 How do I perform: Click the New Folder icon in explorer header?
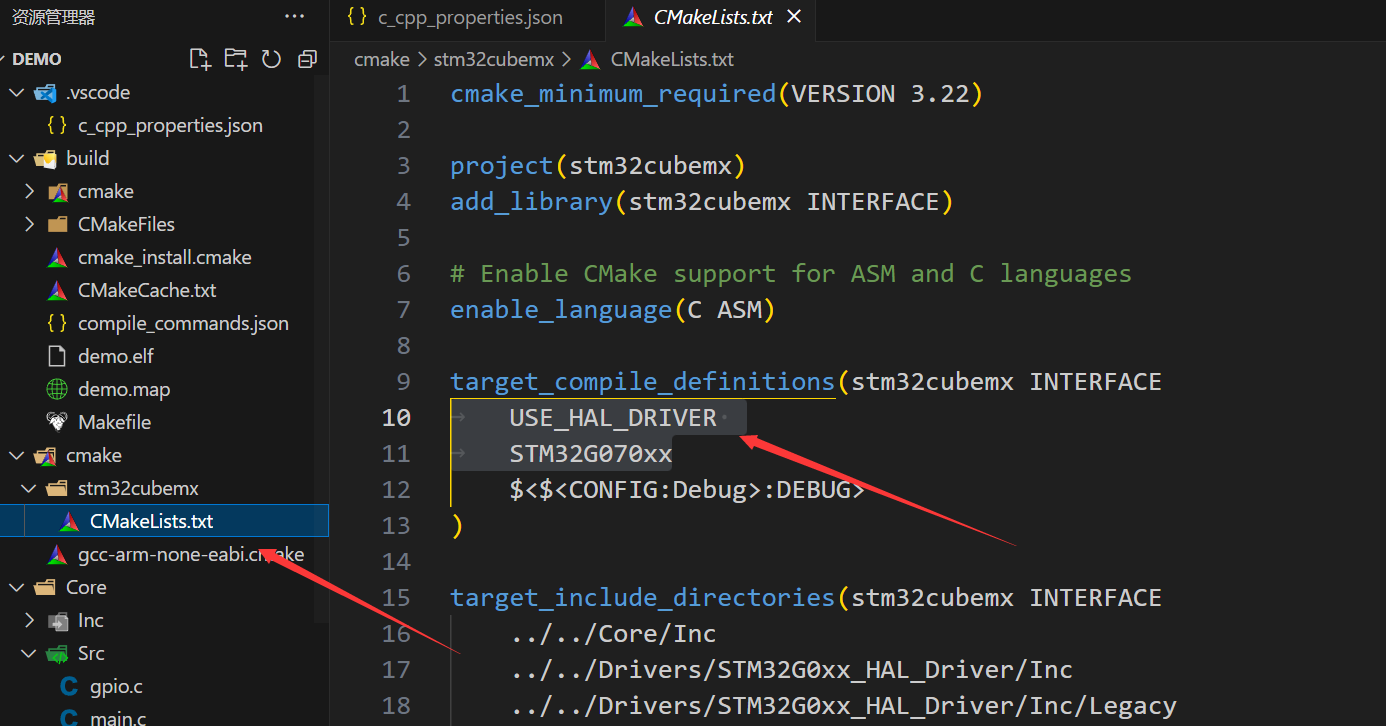[x=235, y=59]
